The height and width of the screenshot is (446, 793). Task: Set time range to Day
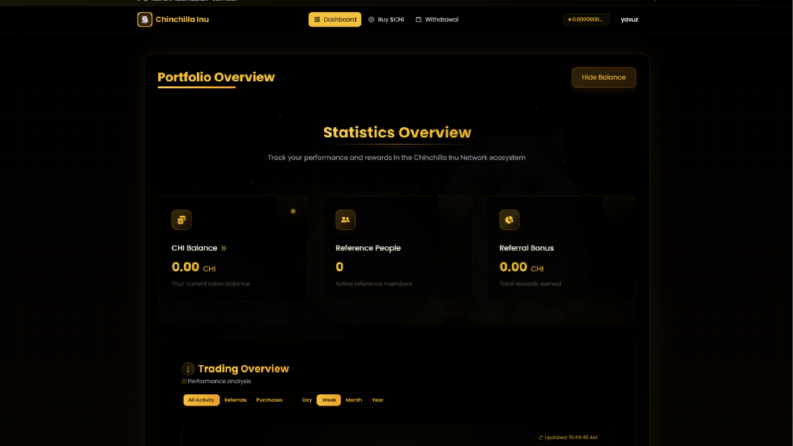point(307,400)
